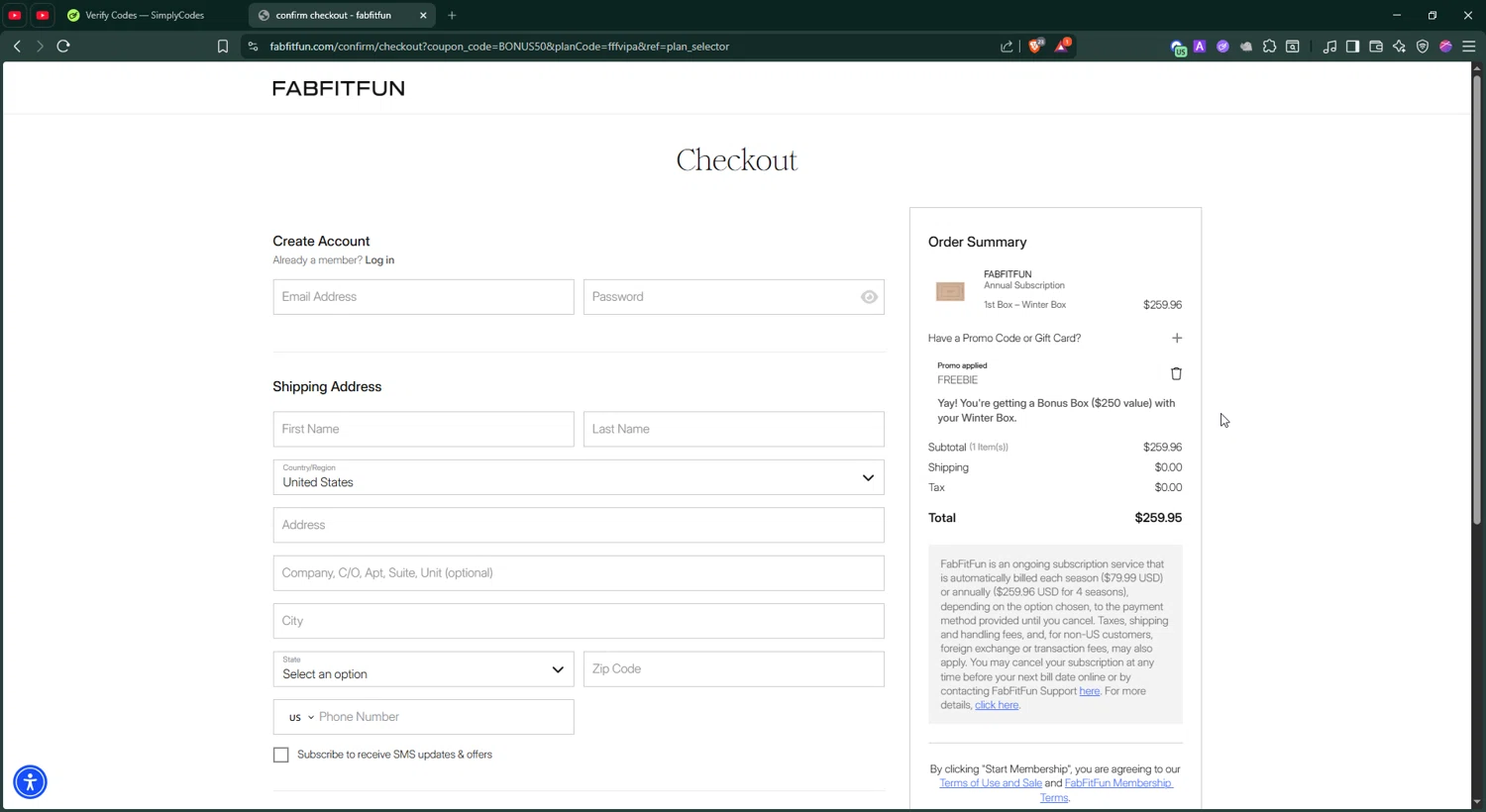Open the browser extensions puzzle icon

1269,47
